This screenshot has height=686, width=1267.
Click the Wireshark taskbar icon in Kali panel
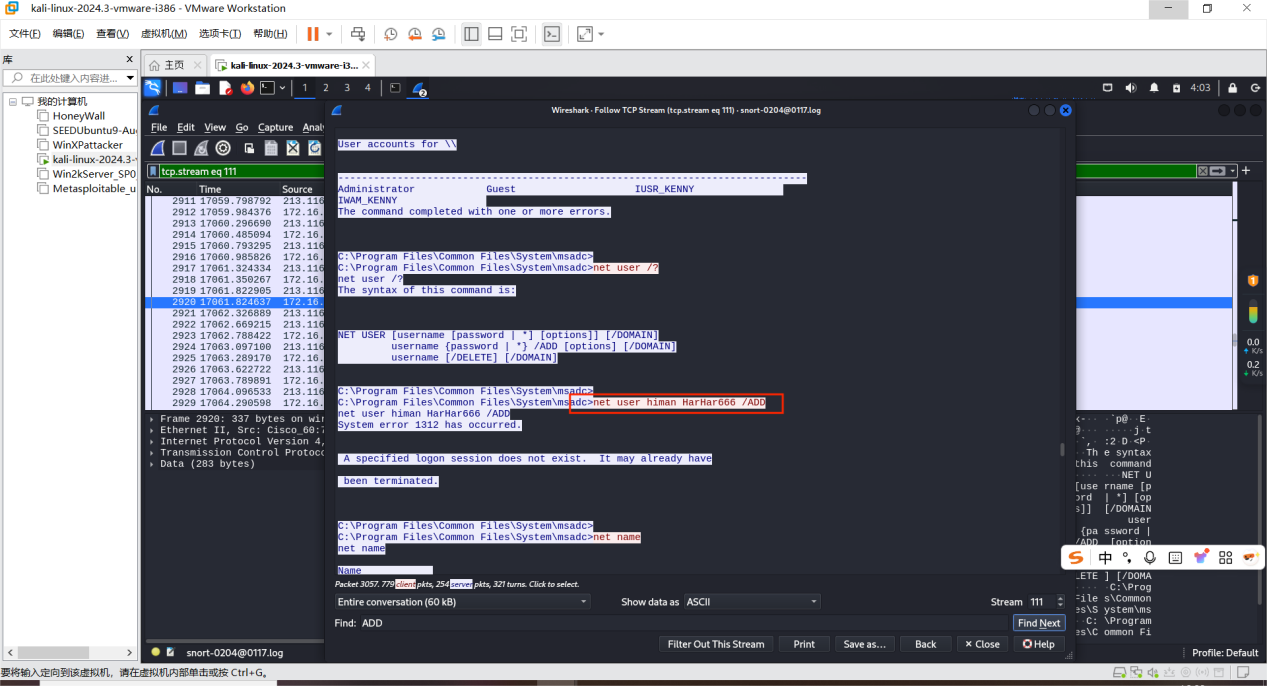(x=420, y=89)
